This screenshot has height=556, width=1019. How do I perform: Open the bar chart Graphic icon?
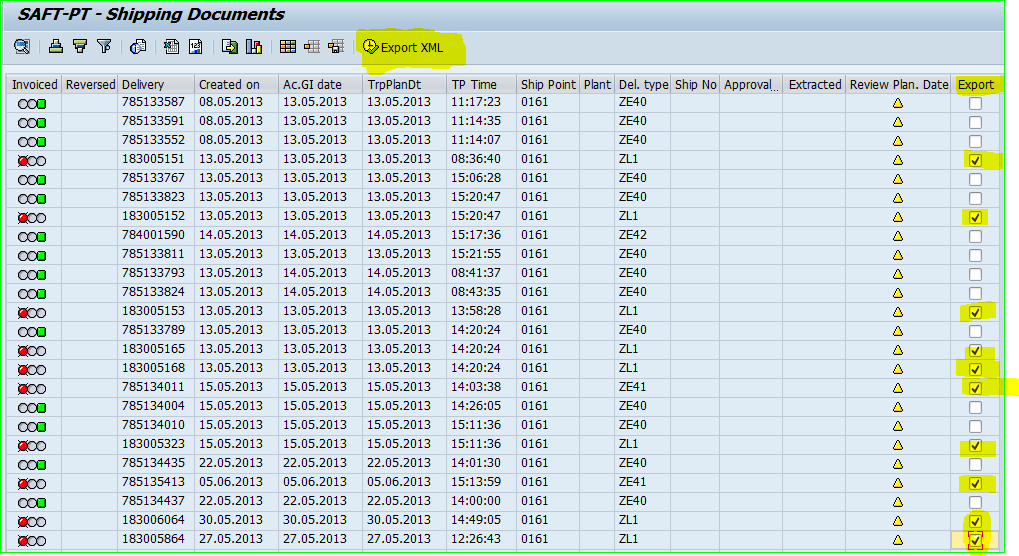point(254,46)
